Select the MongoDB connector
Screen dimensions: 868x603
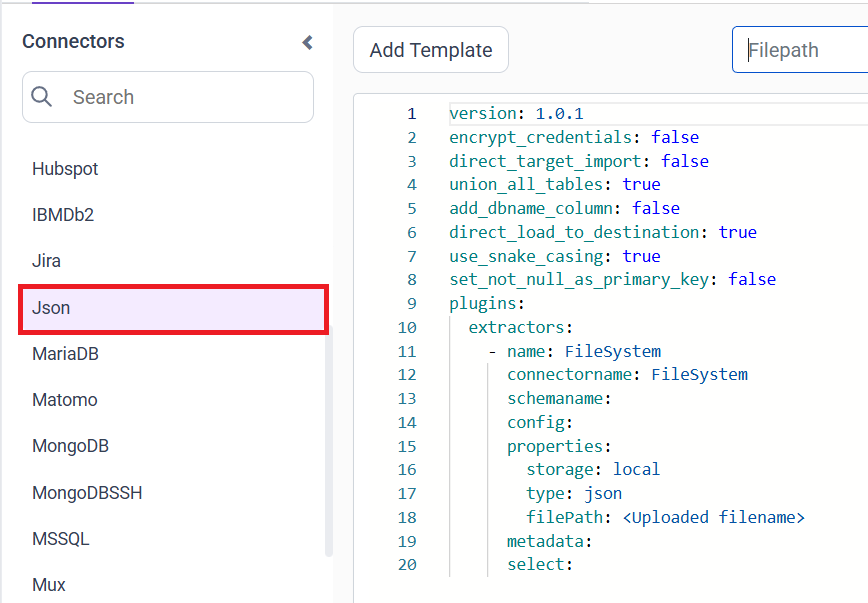click(x=70, y=446)
